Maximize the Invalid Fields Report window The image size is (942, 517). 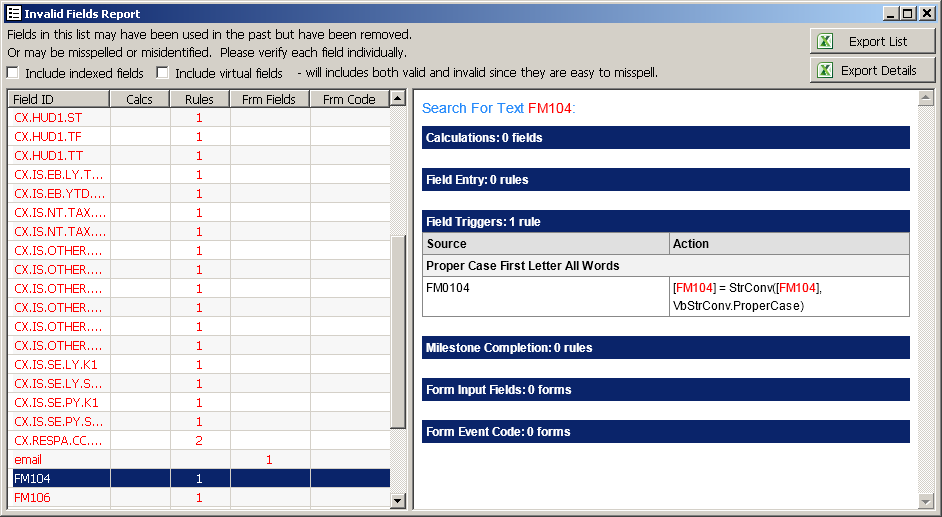[x=908, y=13]
